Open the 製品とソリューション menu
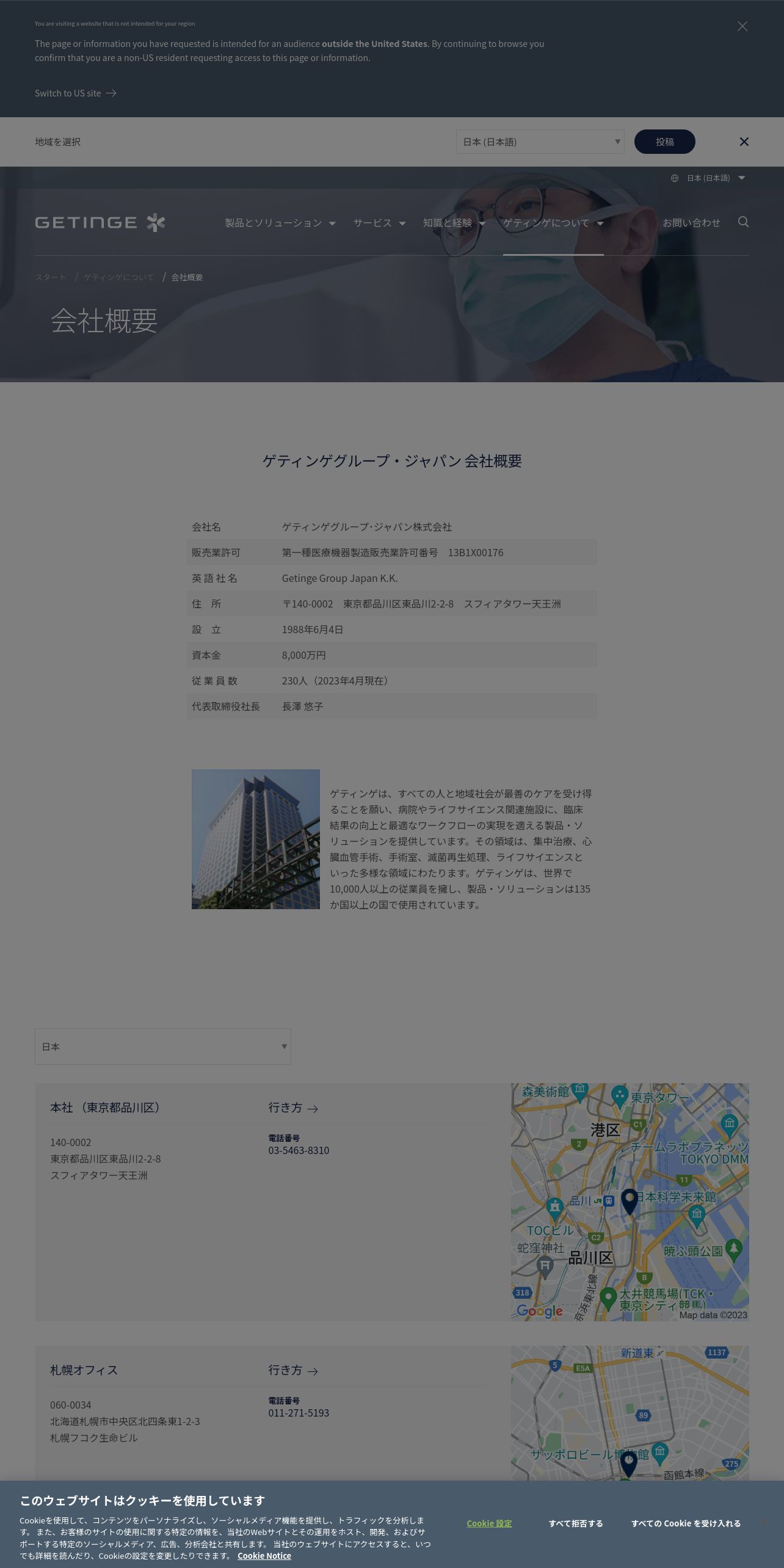784x1568 pixels. (280, 223)
